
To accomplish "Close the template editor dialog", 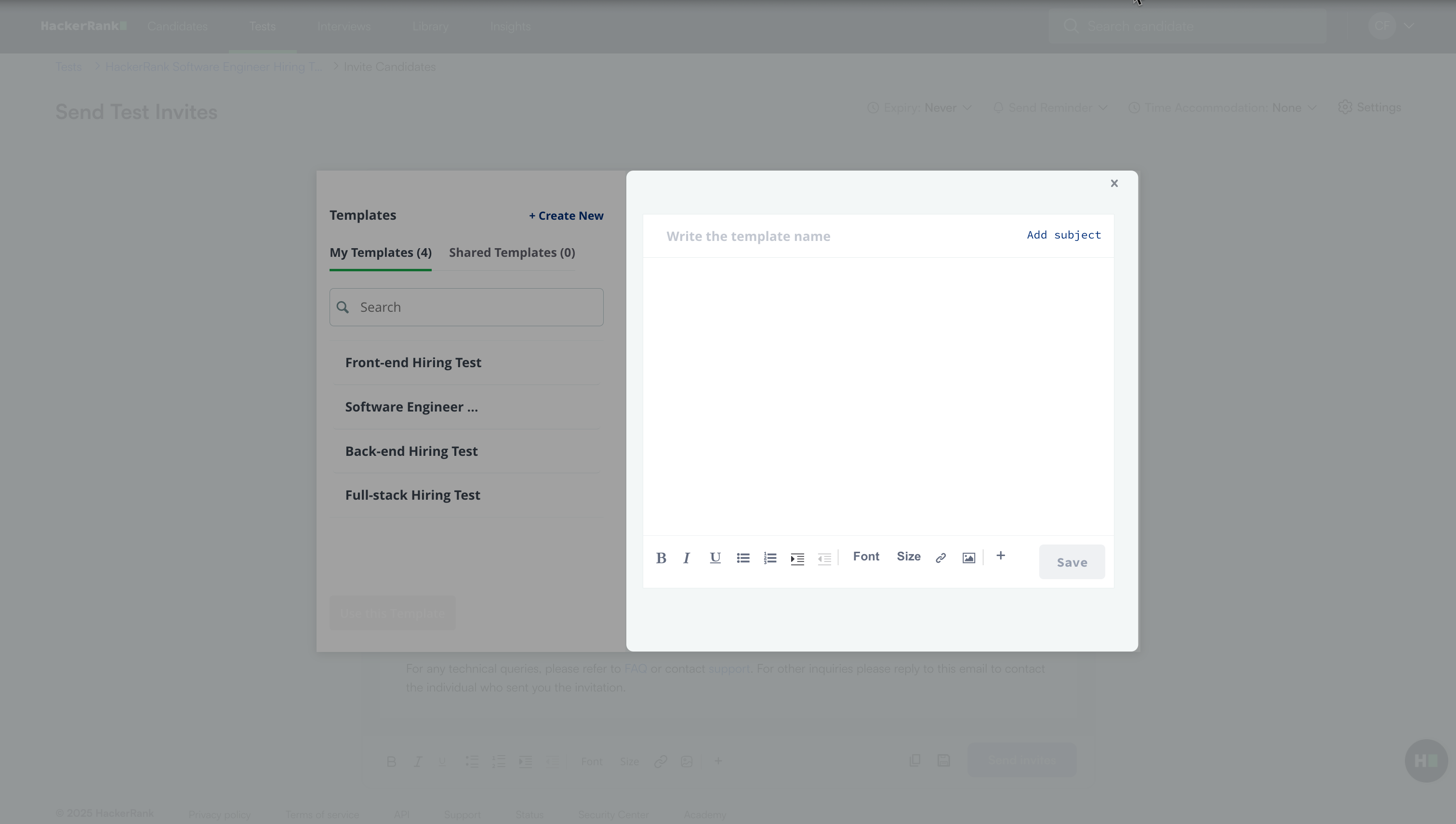I will coord(1114,184).
